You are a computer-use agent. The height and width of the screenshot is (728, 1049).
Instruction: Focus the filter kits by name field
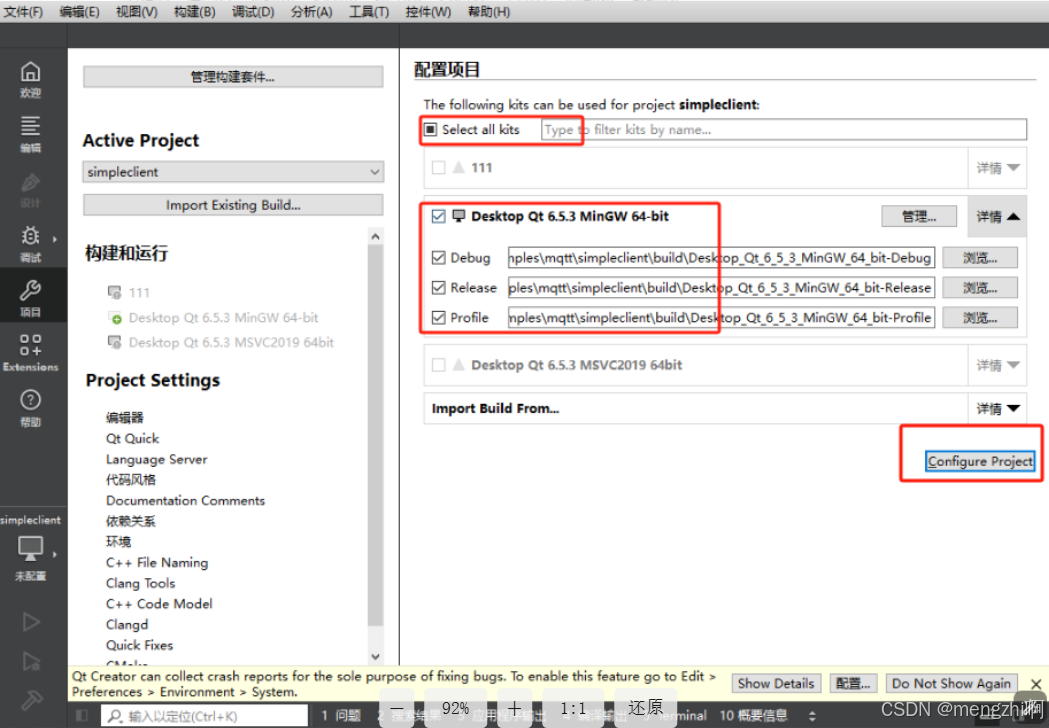click(783, 129)
